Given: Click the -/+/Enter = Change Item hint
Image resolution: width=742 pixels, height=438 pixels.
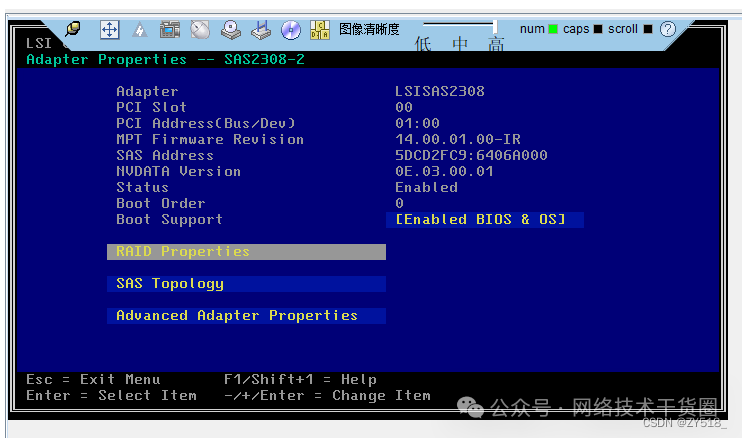Looking at the screenshot, I should (327, 395).
